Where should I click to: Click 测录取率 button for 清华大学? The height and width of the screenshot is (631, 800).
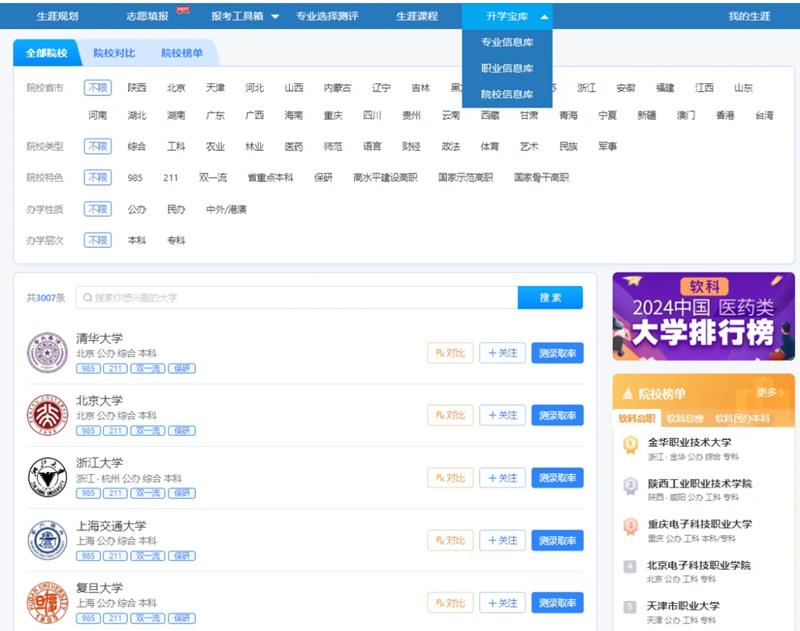[x=557, y=353]
